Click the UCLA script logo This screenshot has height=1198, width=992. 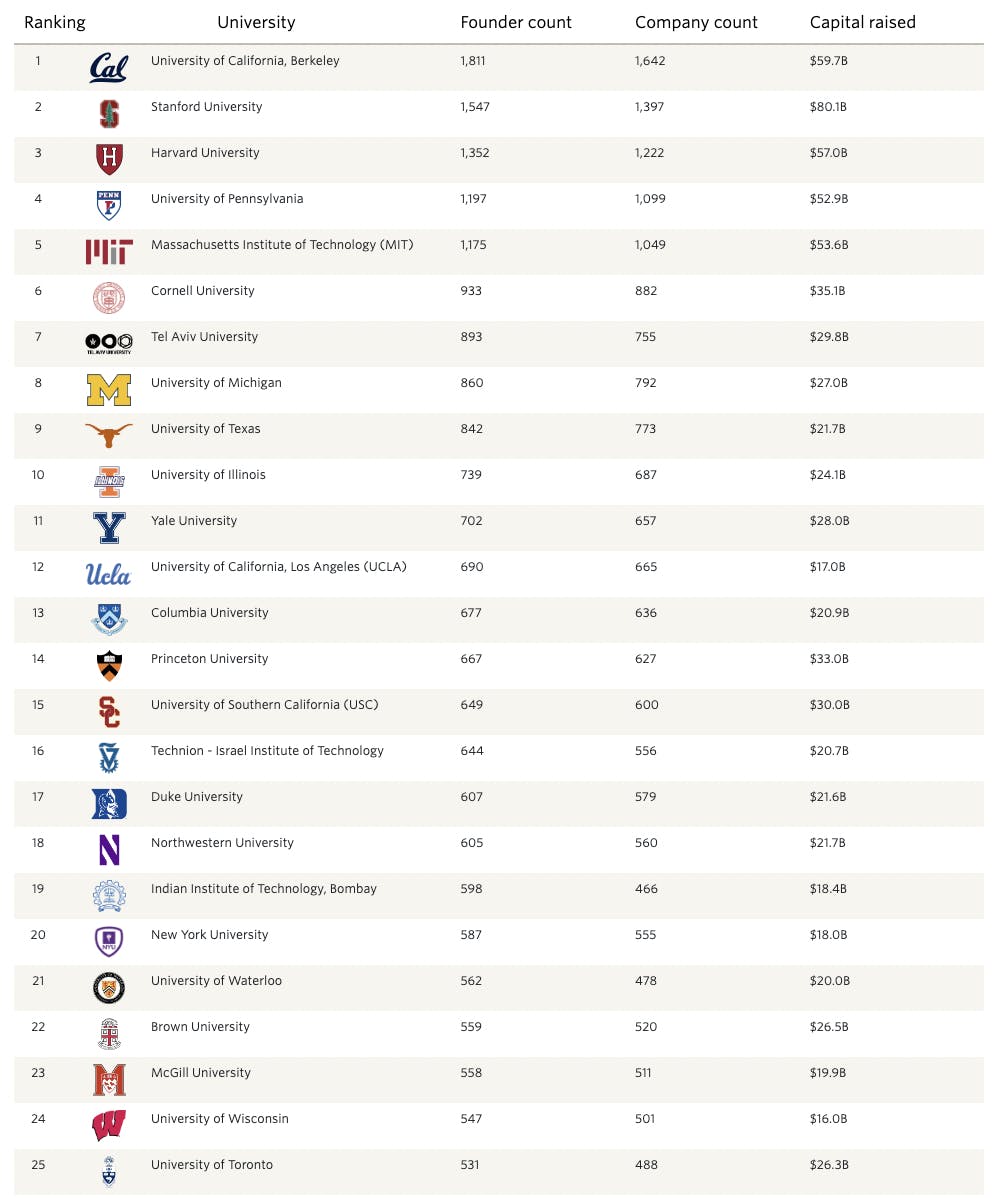click(108, 574)
